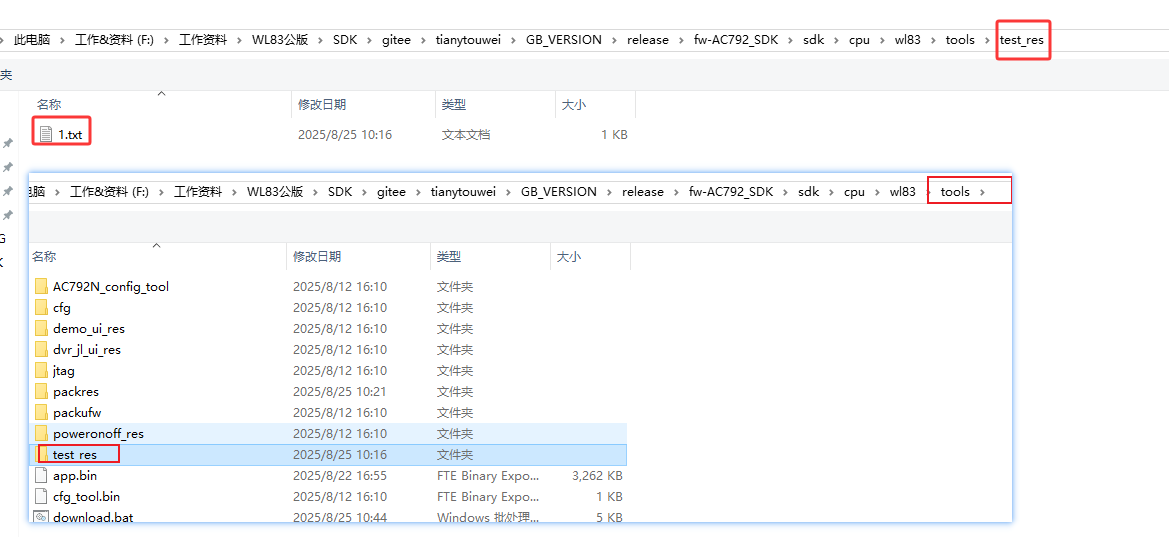The width and height of the screenshot is (1169, 537).
Task: Click the jtag folder icon
Action: click(x=41, y=370)
